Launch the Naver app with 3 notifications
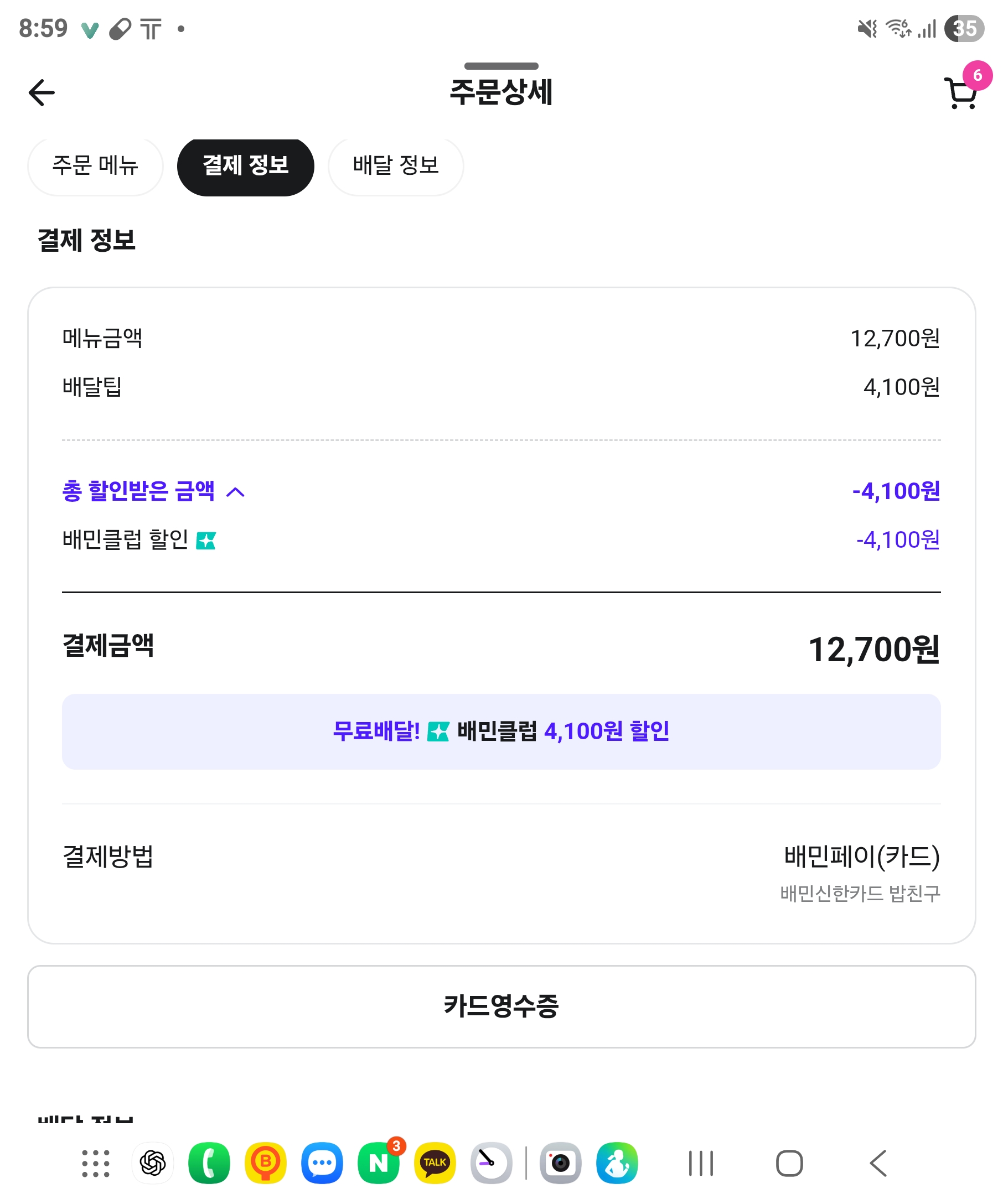This screenshot has width=1003, height=1204. pos(379,1164)
